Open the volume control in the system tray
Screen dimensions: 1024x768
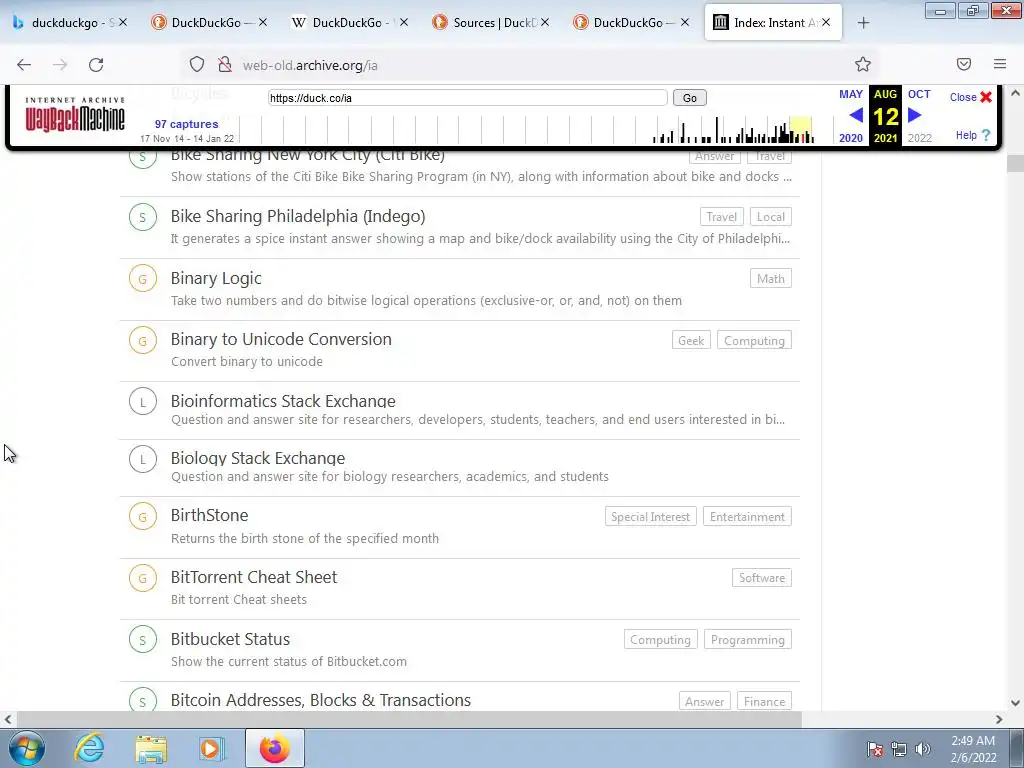coord(923,749)
